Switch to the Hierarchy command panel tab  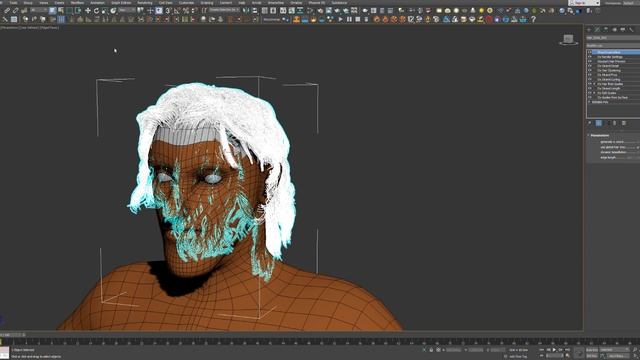606,30
